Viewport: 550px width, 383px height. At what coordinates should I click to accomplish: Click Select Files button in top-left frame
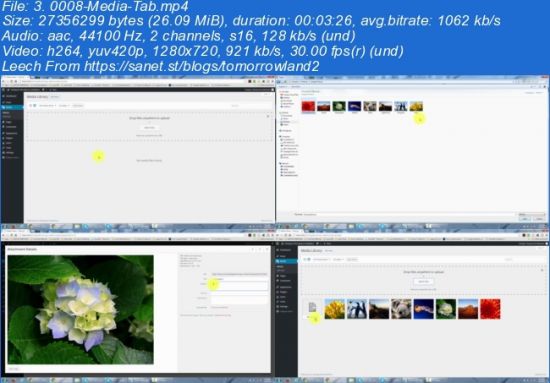[x=149, y=128]
